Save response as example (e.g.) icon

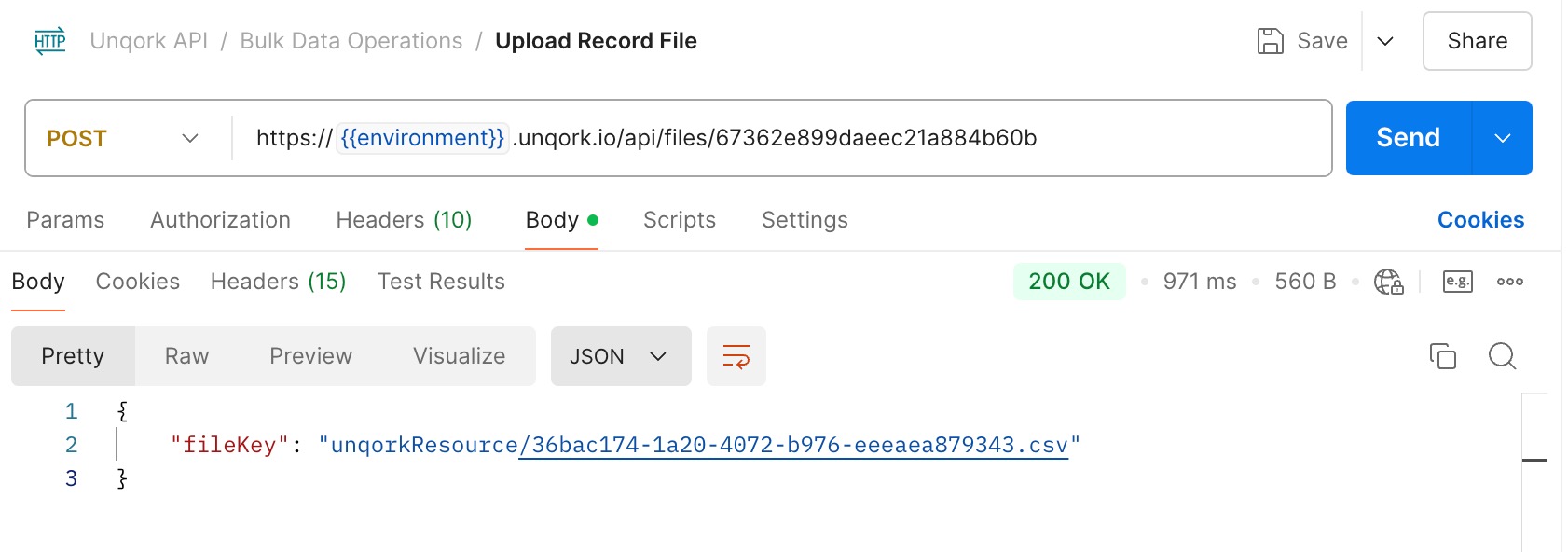click(1457, 282)
